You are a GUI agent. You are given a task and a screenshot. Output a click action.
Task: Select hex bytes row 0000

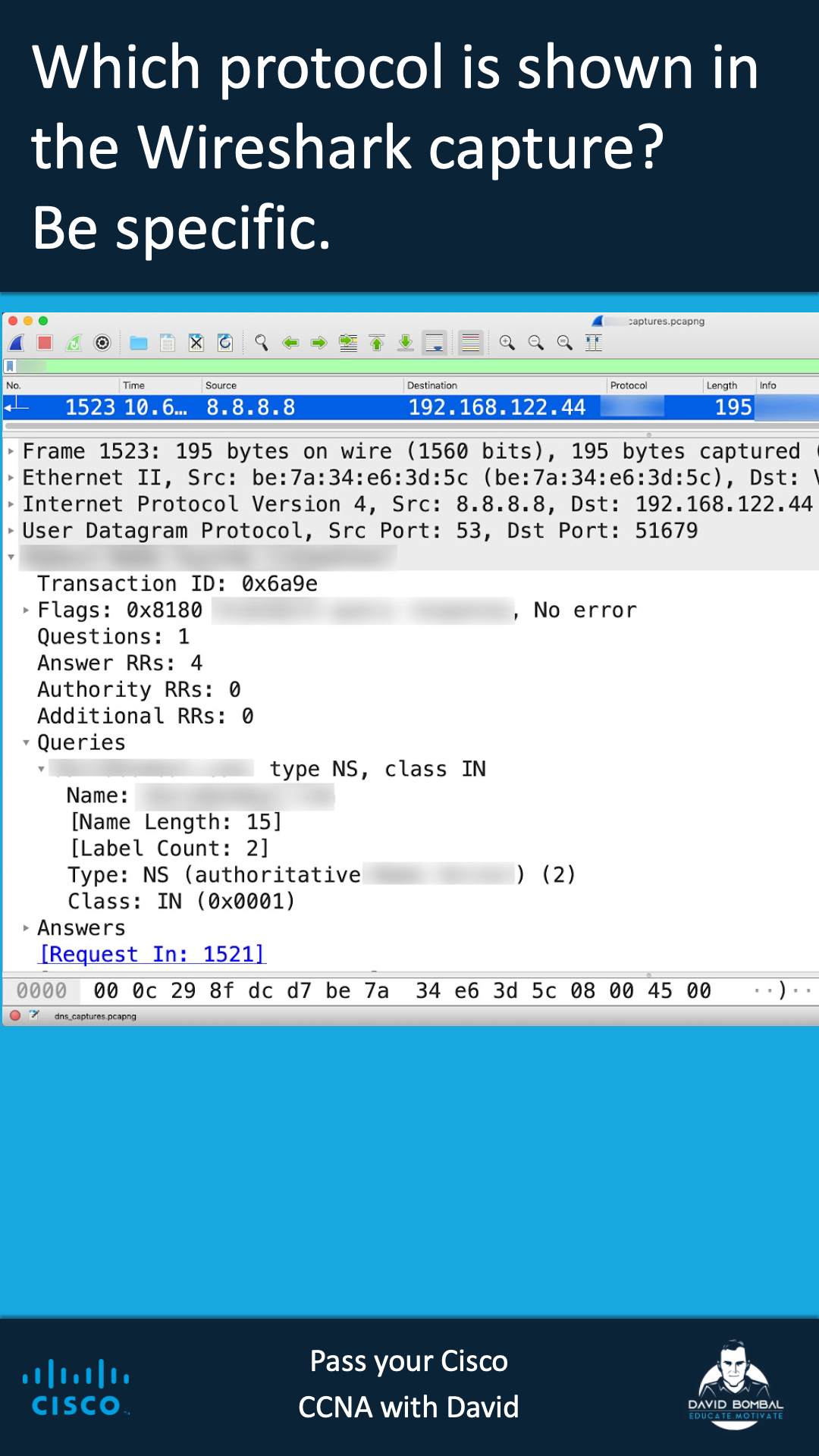pos(410,991)
